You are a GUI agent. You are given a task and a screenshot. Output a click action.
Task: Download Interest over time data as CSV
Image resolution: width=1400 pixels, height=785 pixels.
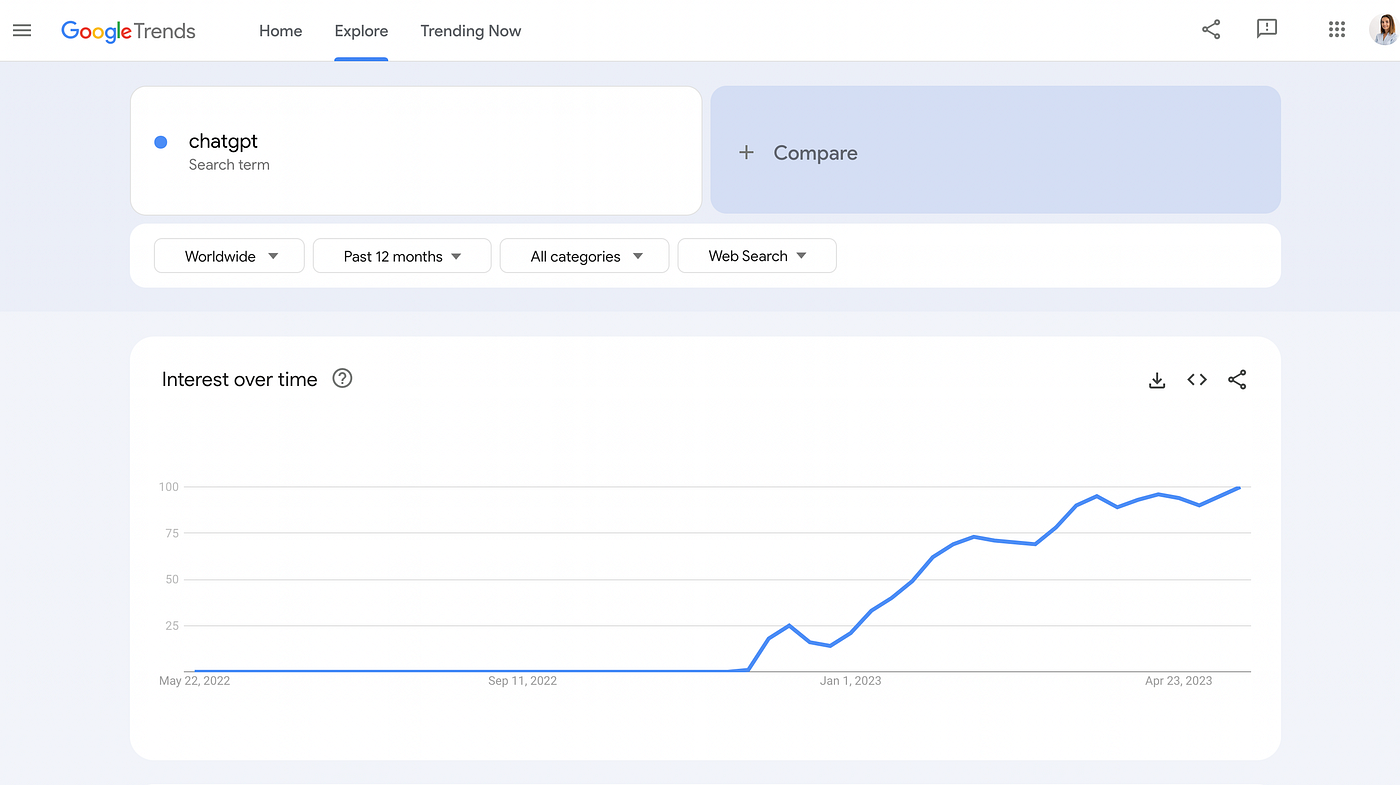coord(1157,380)
